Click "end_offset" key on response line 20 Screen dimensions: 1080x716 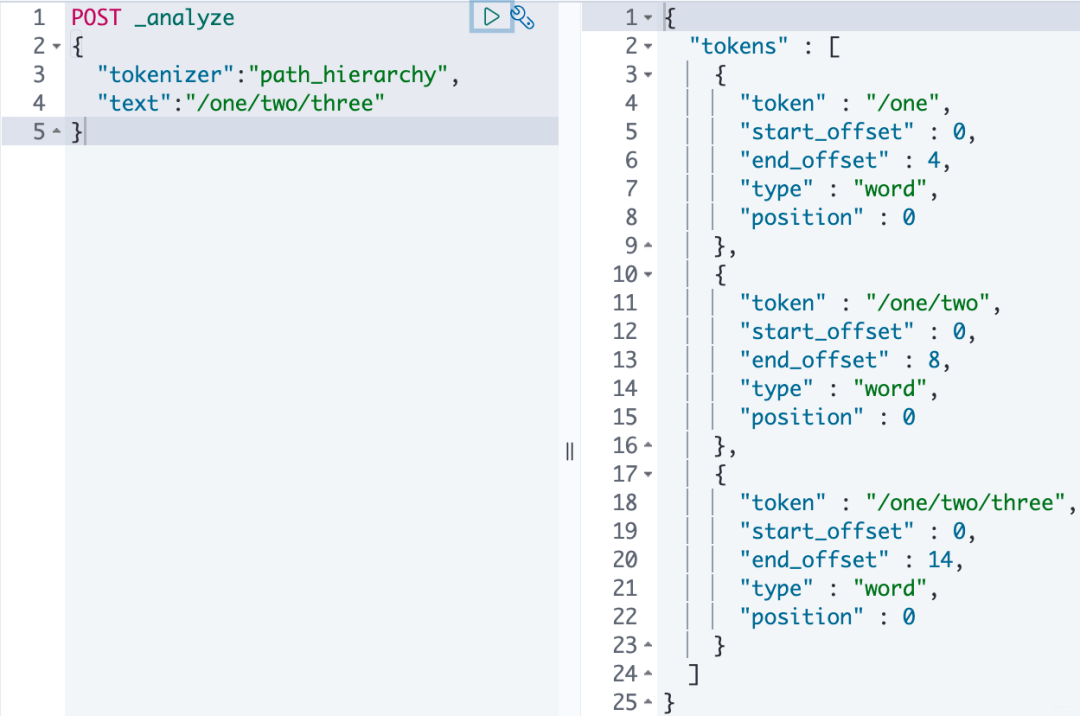click(x=814, y=560)
